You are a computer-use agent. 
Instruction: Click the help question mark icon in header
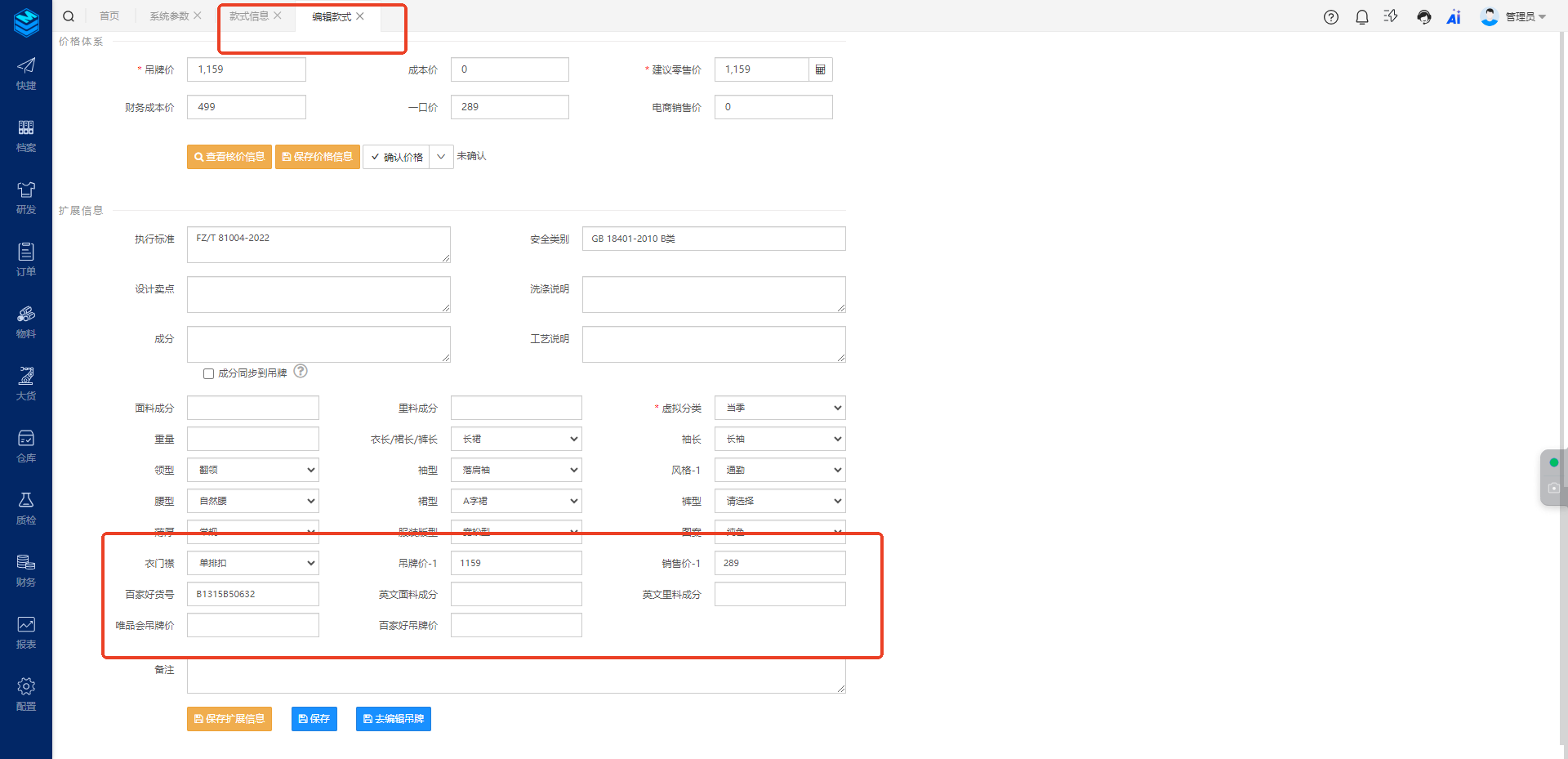(1330, 17)
